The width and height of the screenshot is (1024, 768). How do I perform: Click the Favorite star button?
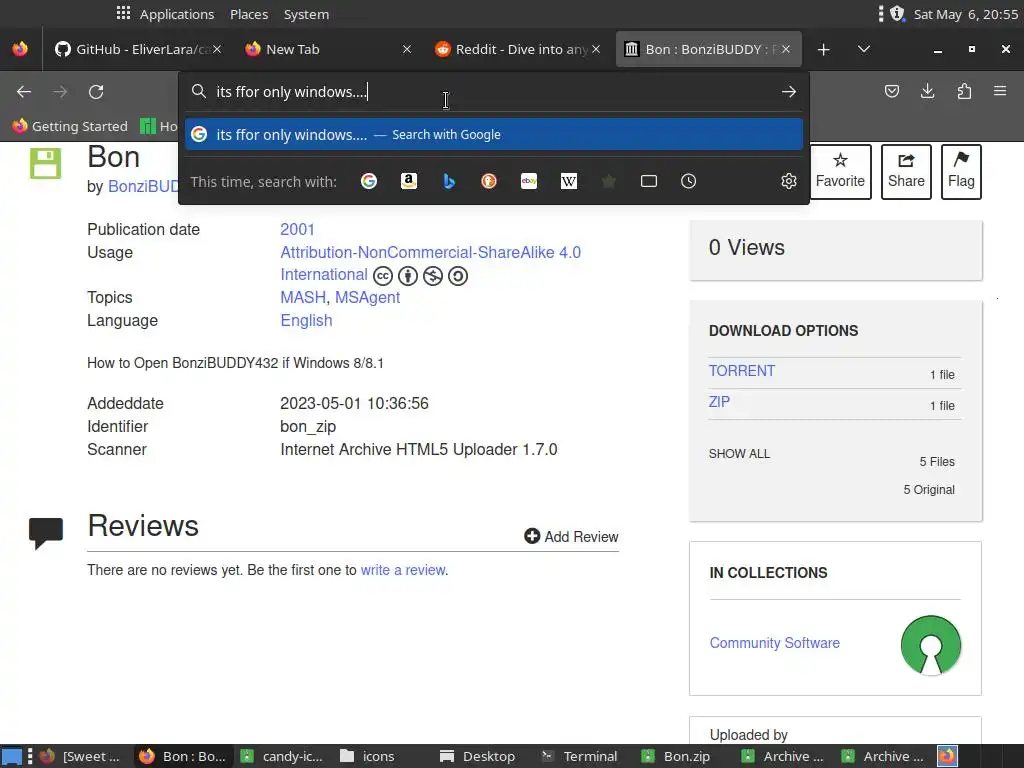click(x=840, y=171)
